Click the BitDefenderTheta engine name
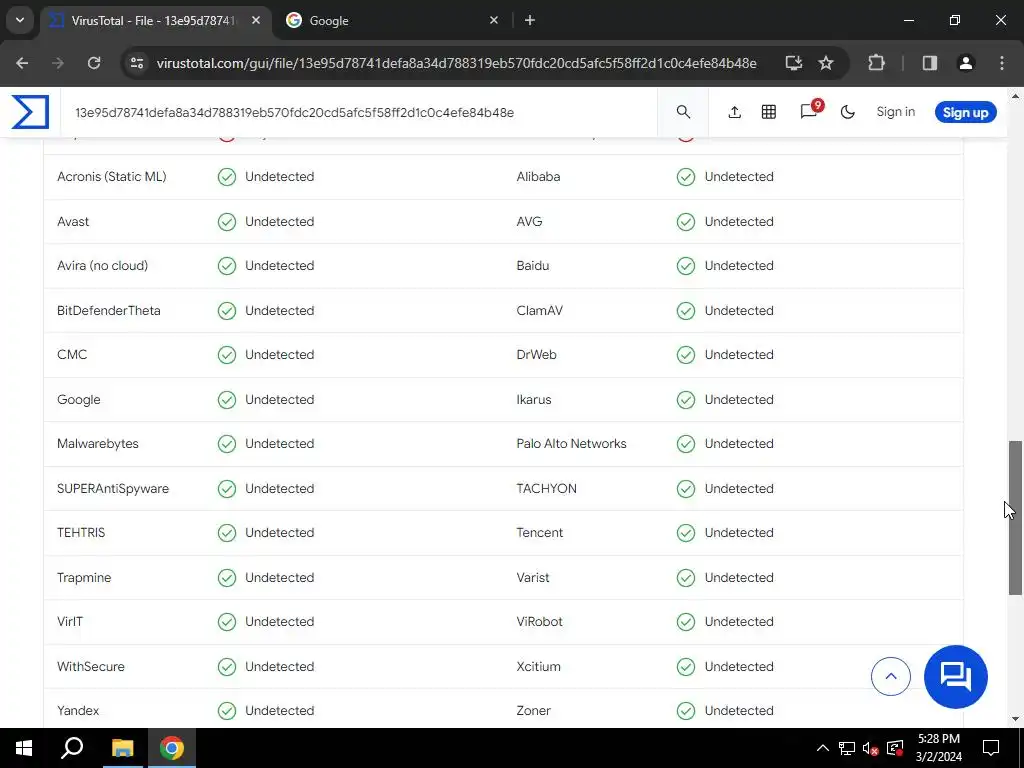Image resolution: width=1024 pixels, height=768 pixels. (108, 310)
